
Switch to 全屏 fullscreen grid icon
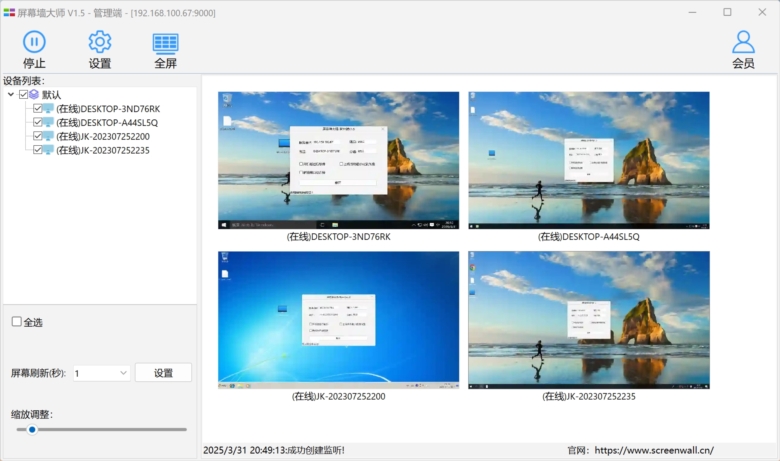(166, 44)
